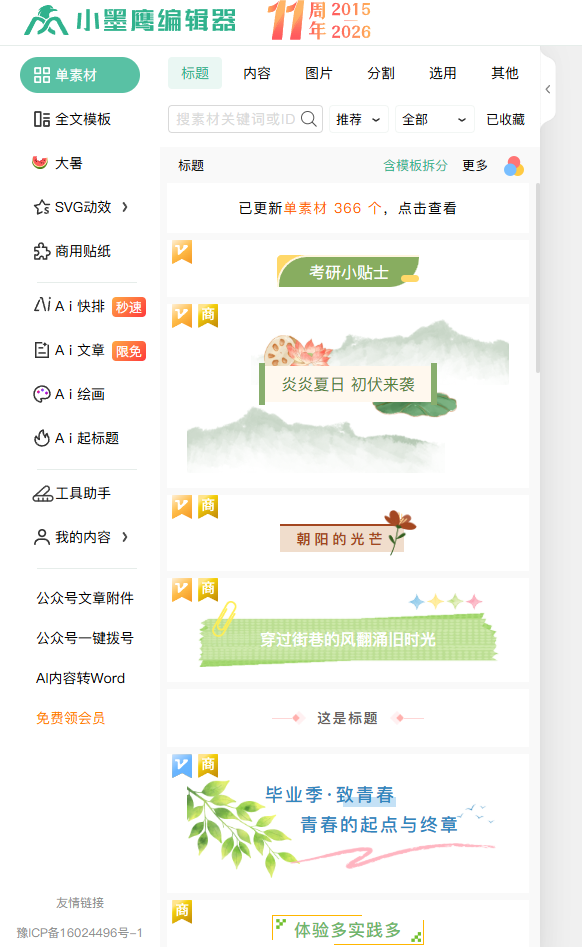Click the 商 badge on 穿过街巷 card
Viewport: 582px width, 947px height.
(x=208, y=589)
